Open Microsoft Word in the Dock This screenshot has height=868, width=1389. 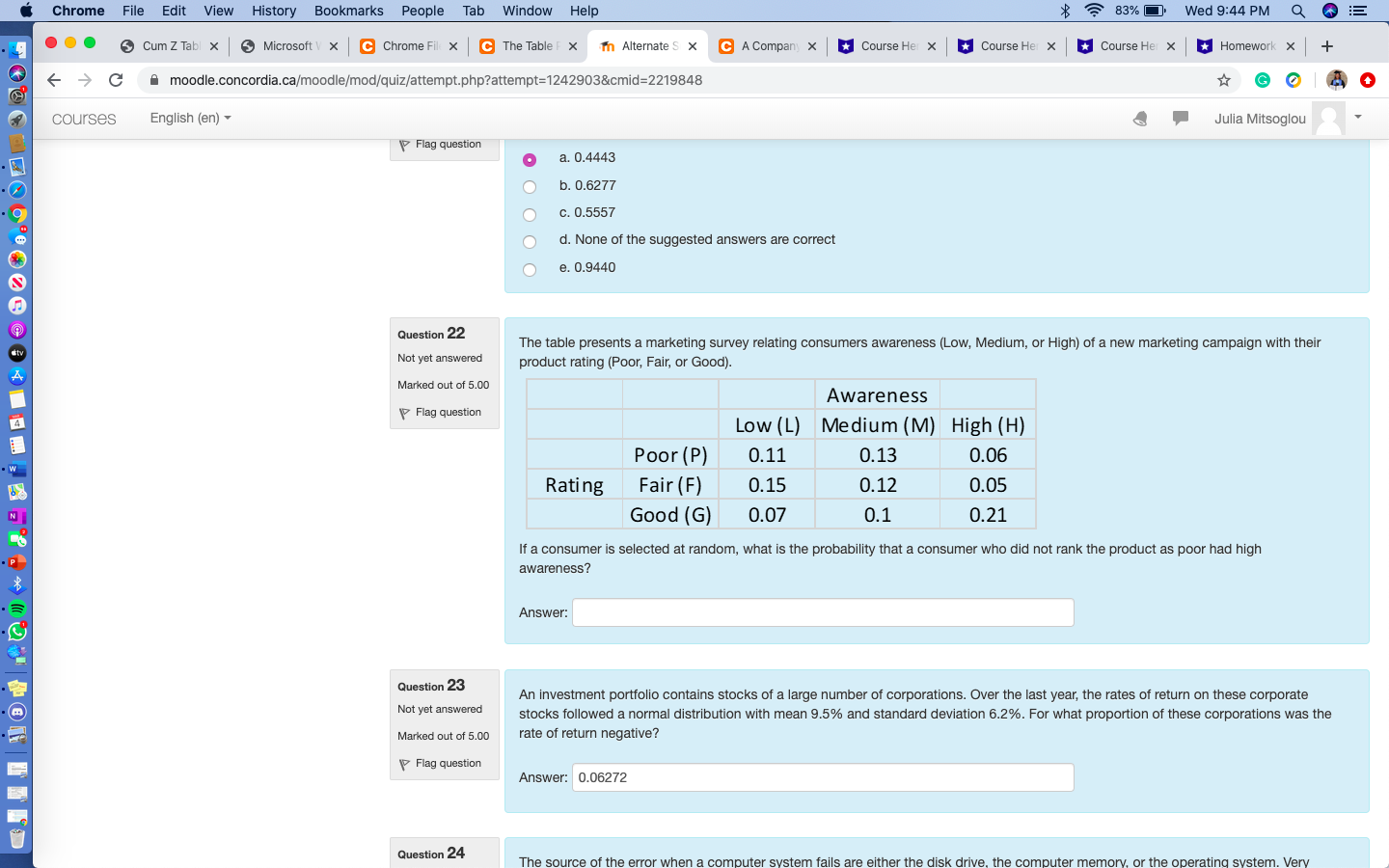point(17,470)
